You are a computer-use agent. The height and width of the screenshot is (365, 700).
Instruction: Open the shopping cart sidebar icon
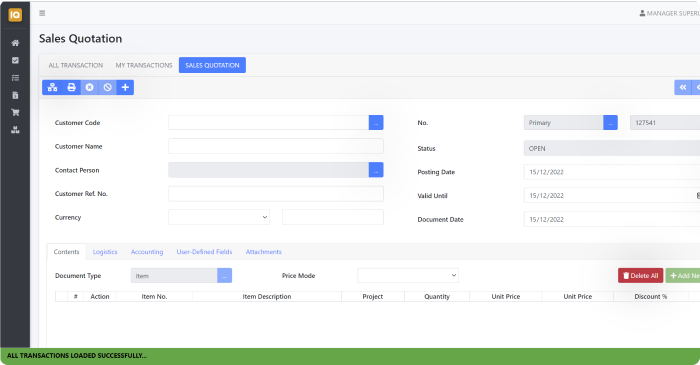tap(15, 112)
